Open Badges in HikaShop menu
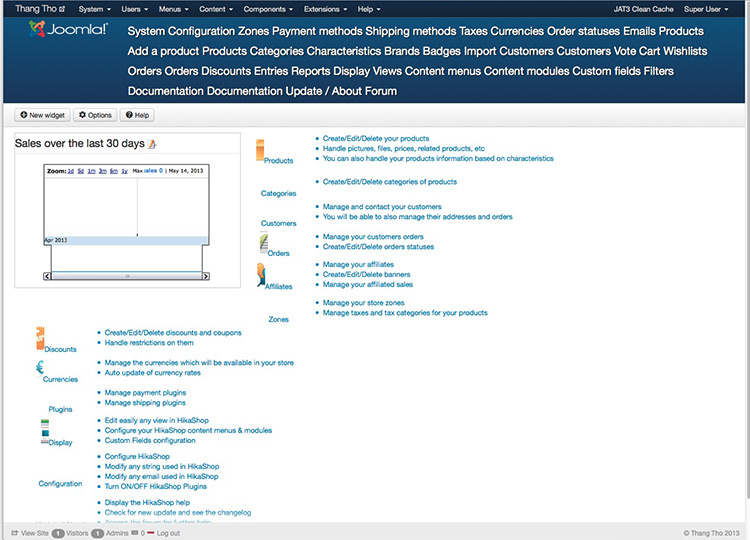 pos(441,51)
